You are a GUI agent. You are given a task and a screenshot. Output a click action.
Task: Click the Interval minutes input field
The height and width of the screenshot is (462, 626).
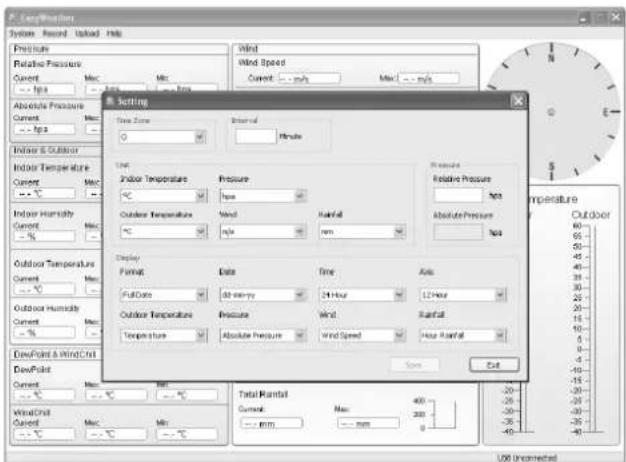pos(256,137)
